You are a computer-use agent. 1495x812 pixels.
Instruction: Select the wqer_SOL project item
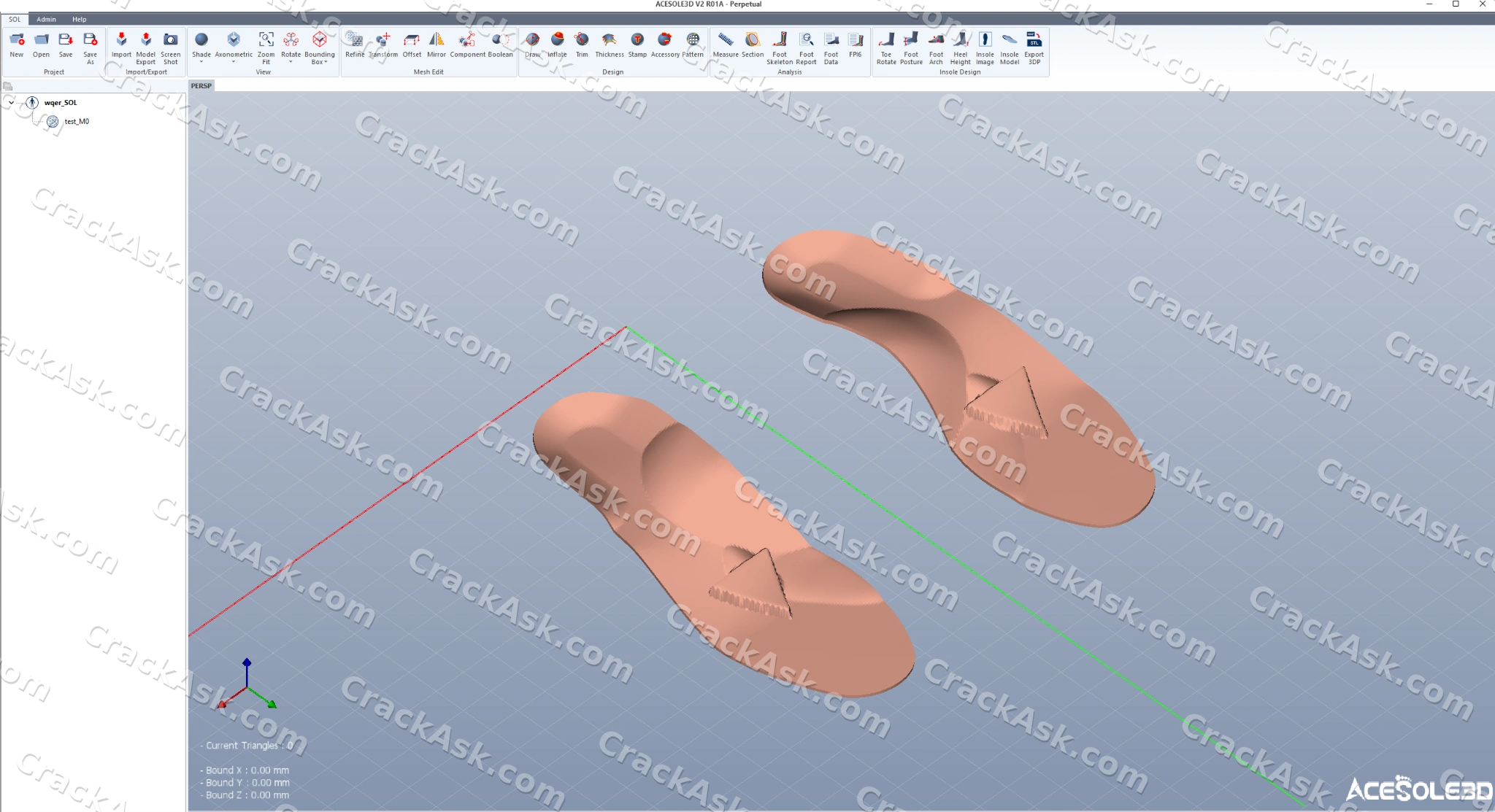coord(60,103)
